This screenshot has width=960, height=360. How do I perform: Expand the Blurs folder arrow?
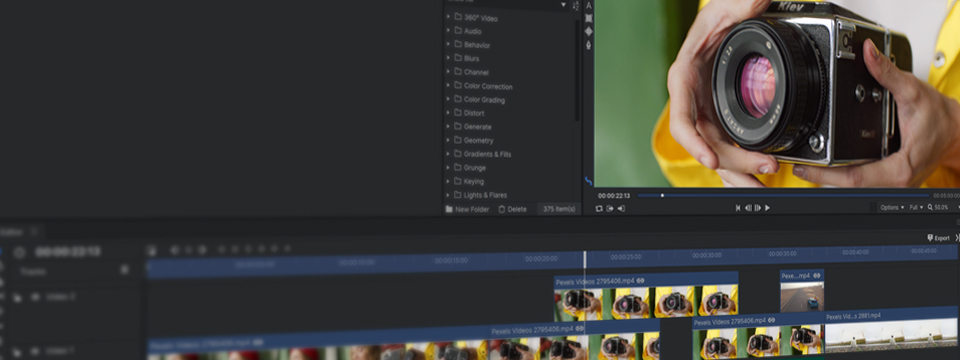[448, 58]
